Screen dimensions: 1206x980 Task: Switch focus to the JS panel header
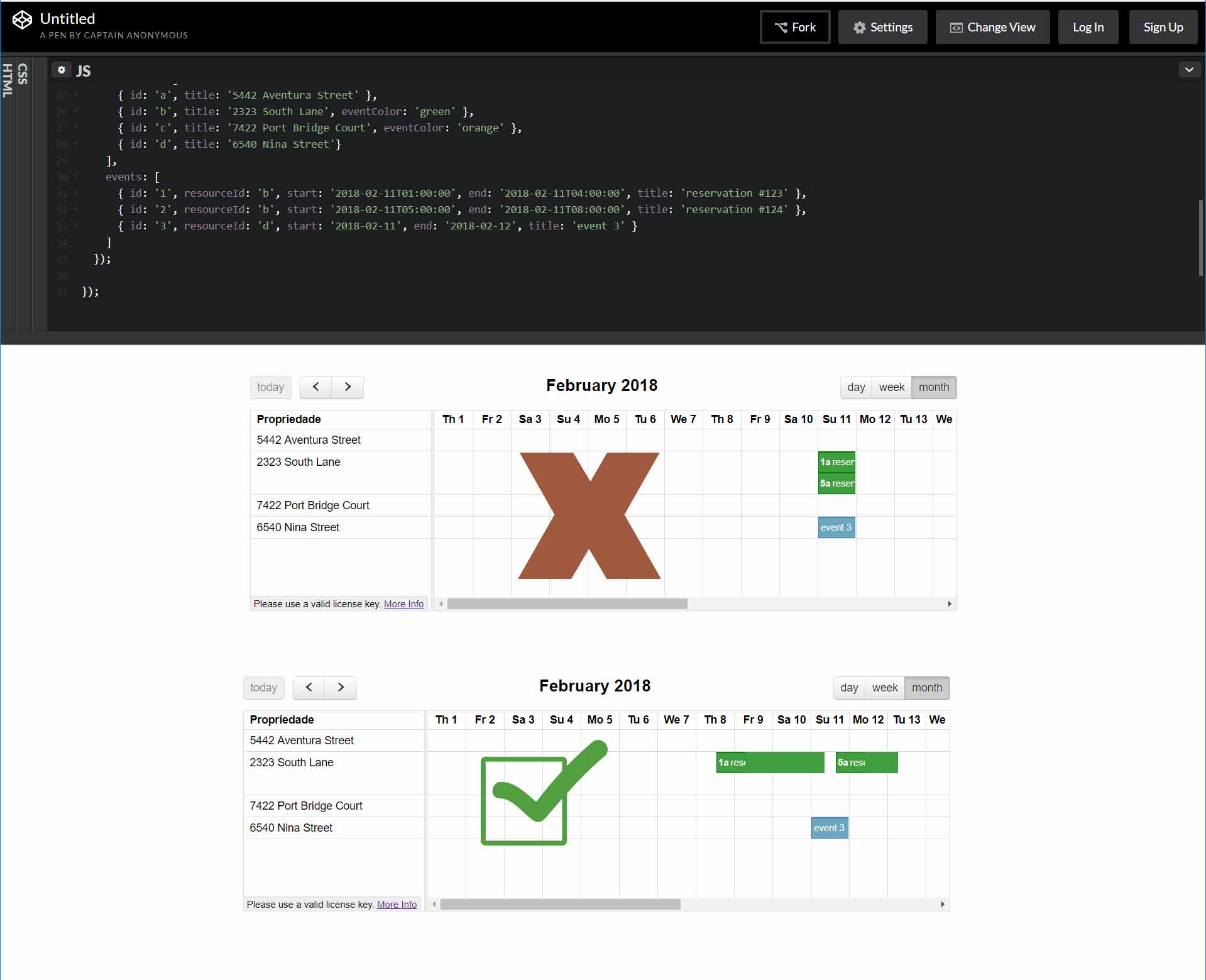(x=84, y=70)
